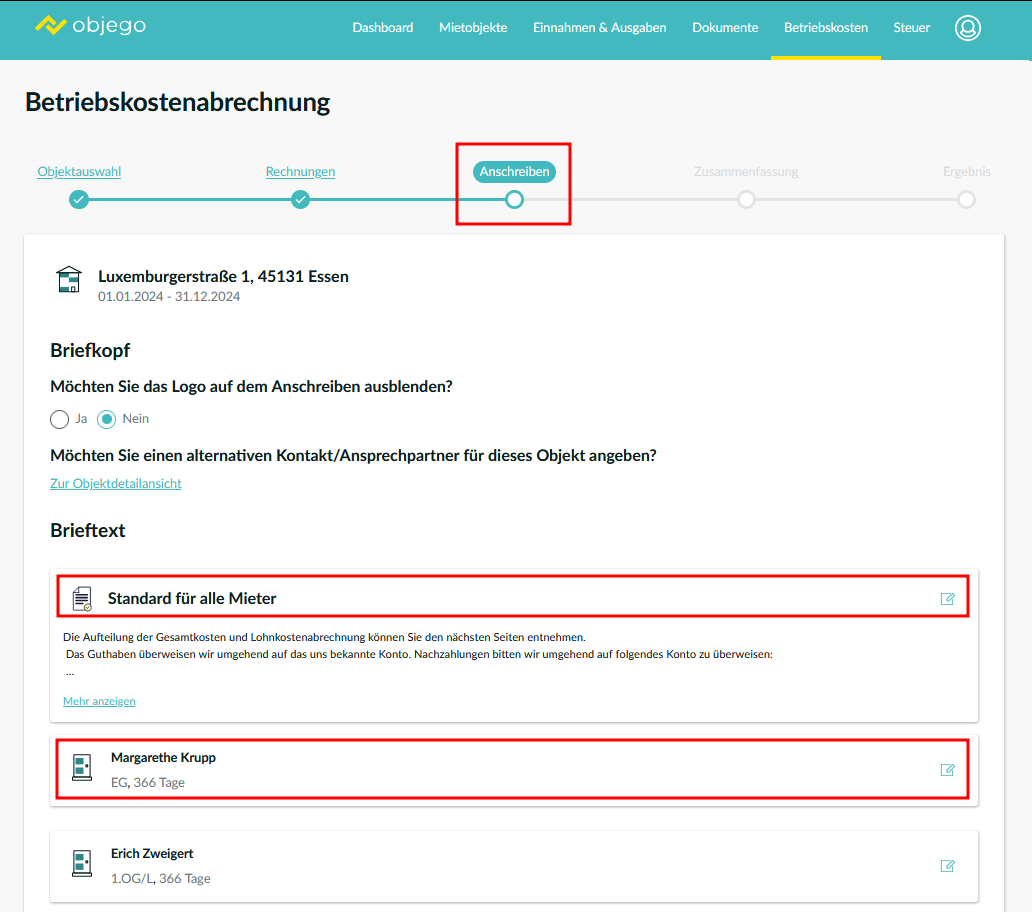Click the document icon for Standard text
Screen dimensions: 1032x912
[x=82, y=599]
